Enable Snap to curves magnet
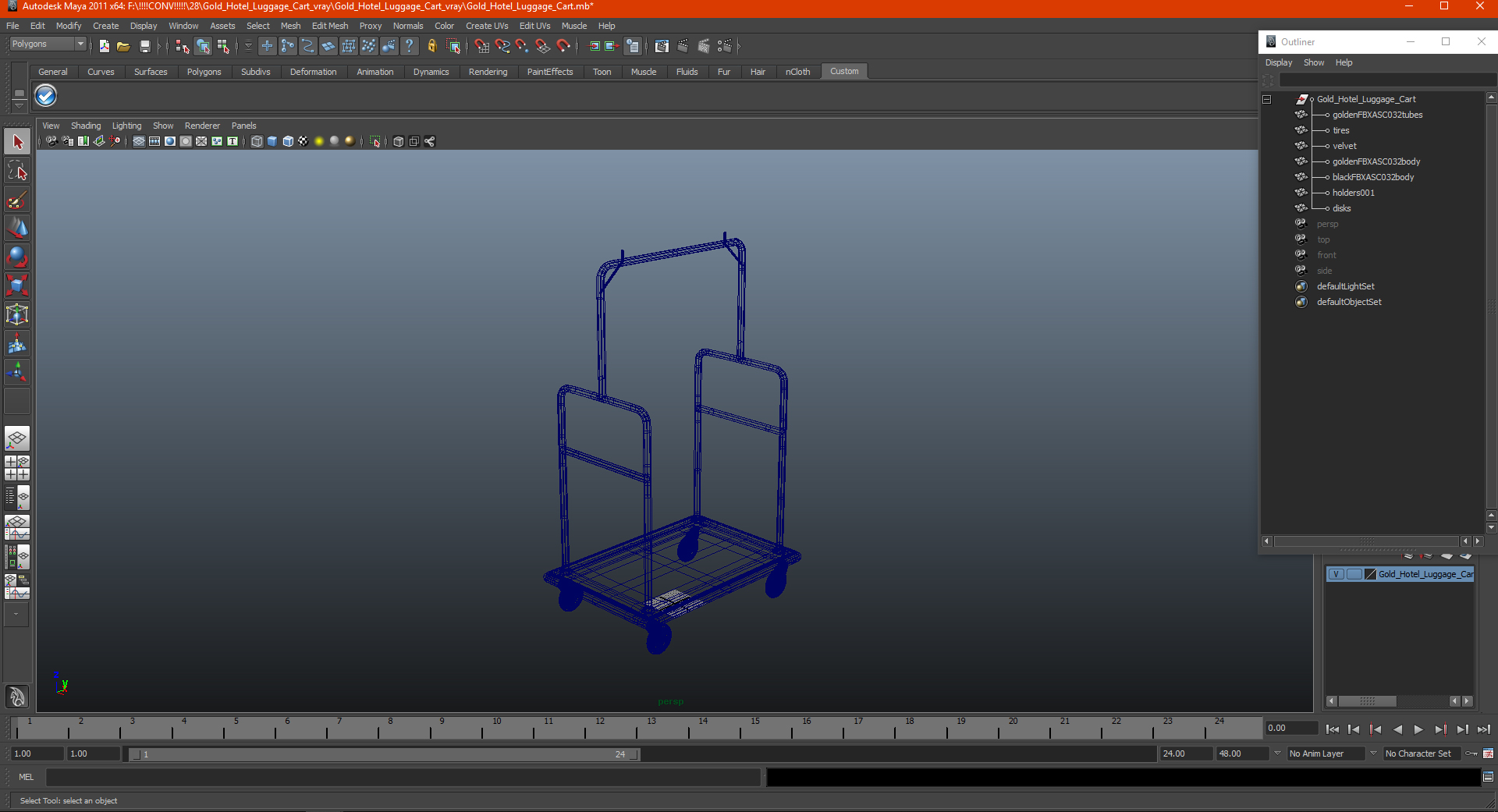Image resolution: width=1498 pixels, height=812 pixels. coord(502,47)
